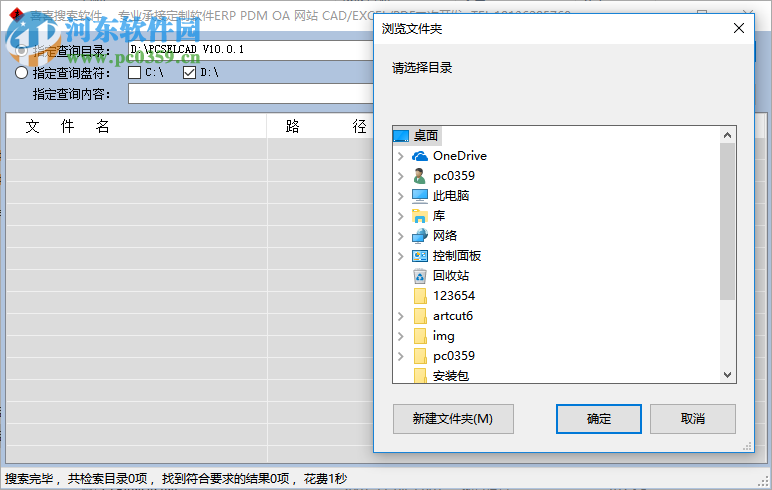Click the 此电脑 computer icon
The image size is (772, 490).
coord(419,196)
